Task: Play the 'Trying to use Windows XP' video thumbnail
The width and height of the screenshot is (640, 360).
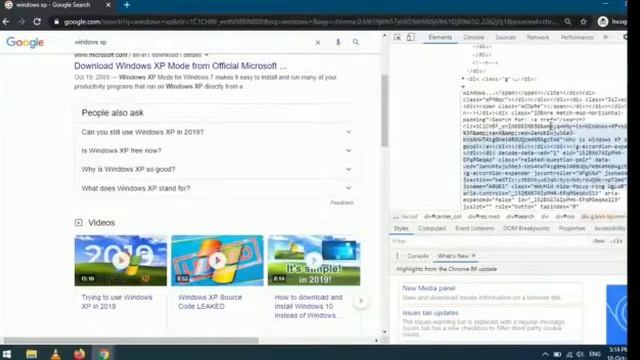Action: [121, 260]
